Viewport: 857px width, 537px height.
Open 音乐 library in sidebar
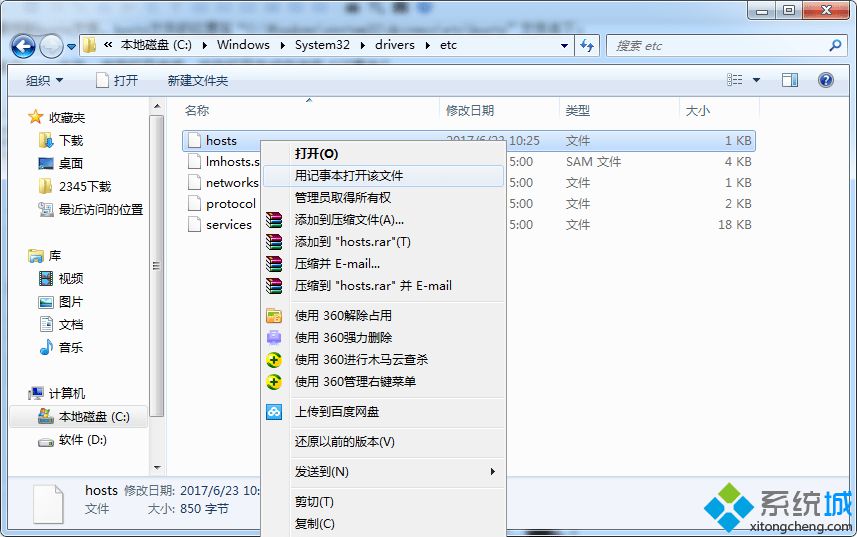tap(71, 347)
